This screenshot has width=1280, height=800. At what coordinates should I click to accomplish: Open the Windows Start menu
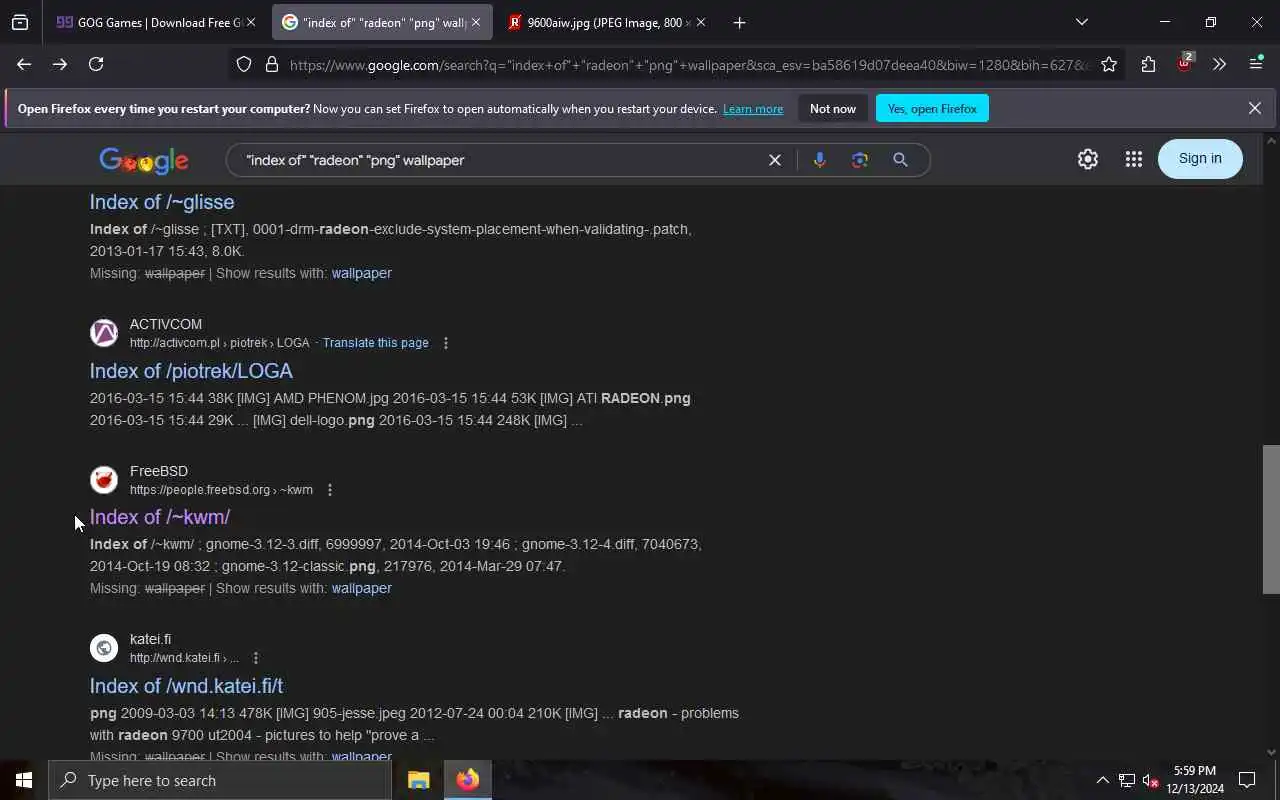coord(24,780)
